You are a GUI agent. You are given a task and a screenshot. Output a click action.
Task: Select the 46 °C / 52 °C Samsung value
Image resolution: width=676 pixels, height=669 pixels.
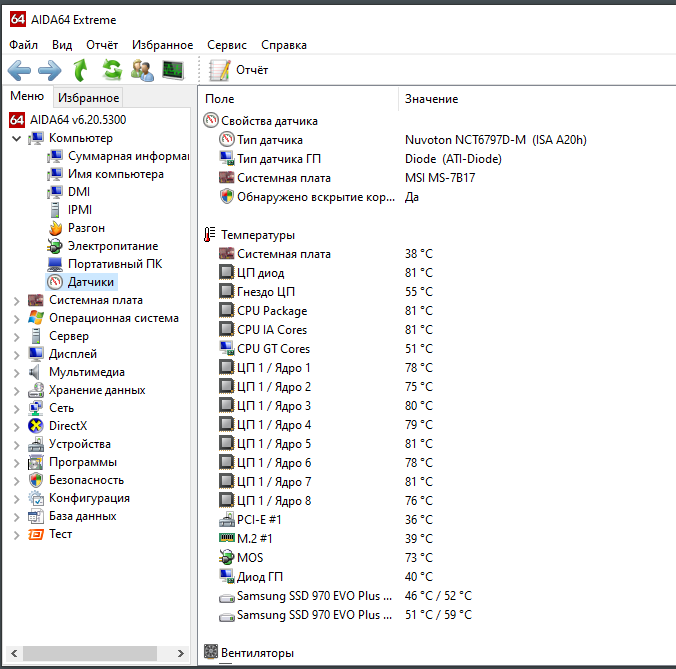438,596
